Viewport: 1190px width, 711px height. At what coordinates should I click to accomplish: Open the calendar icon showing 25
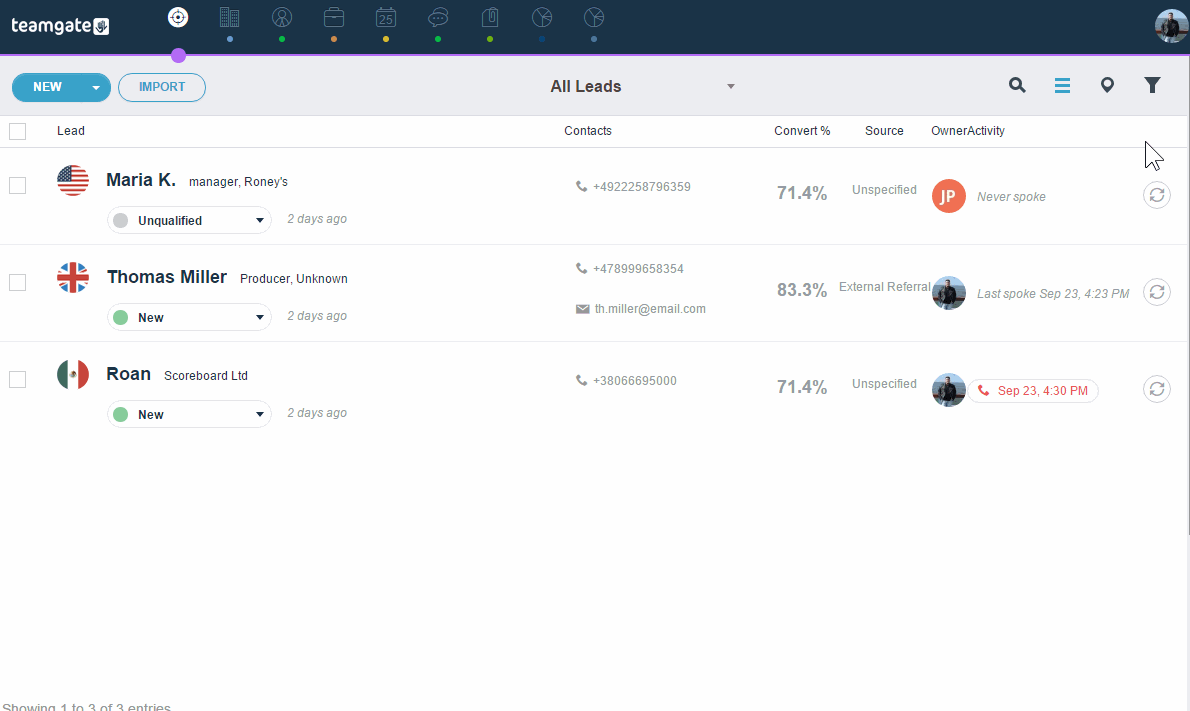pyautogui.click(x=386, y=17)
